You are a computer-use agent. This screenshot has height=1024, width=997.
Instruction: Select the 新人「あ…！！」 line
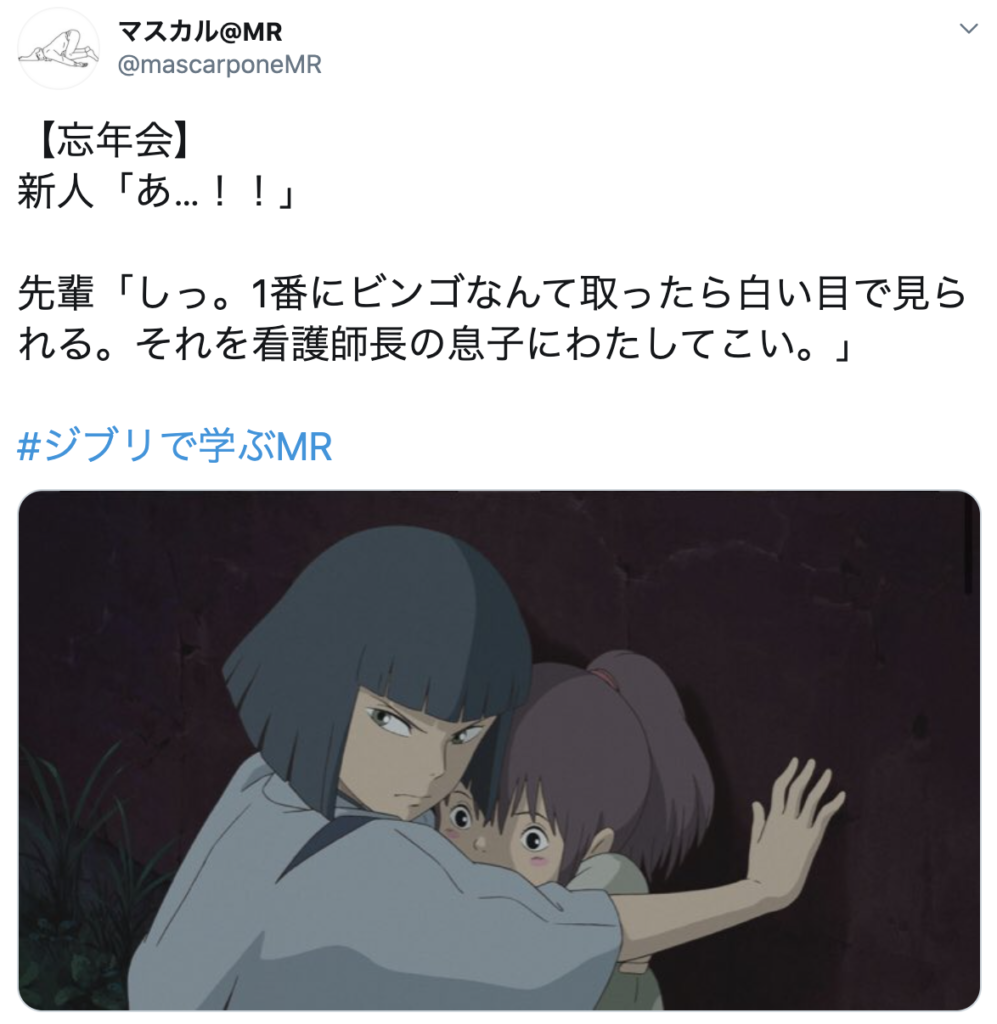158,192
